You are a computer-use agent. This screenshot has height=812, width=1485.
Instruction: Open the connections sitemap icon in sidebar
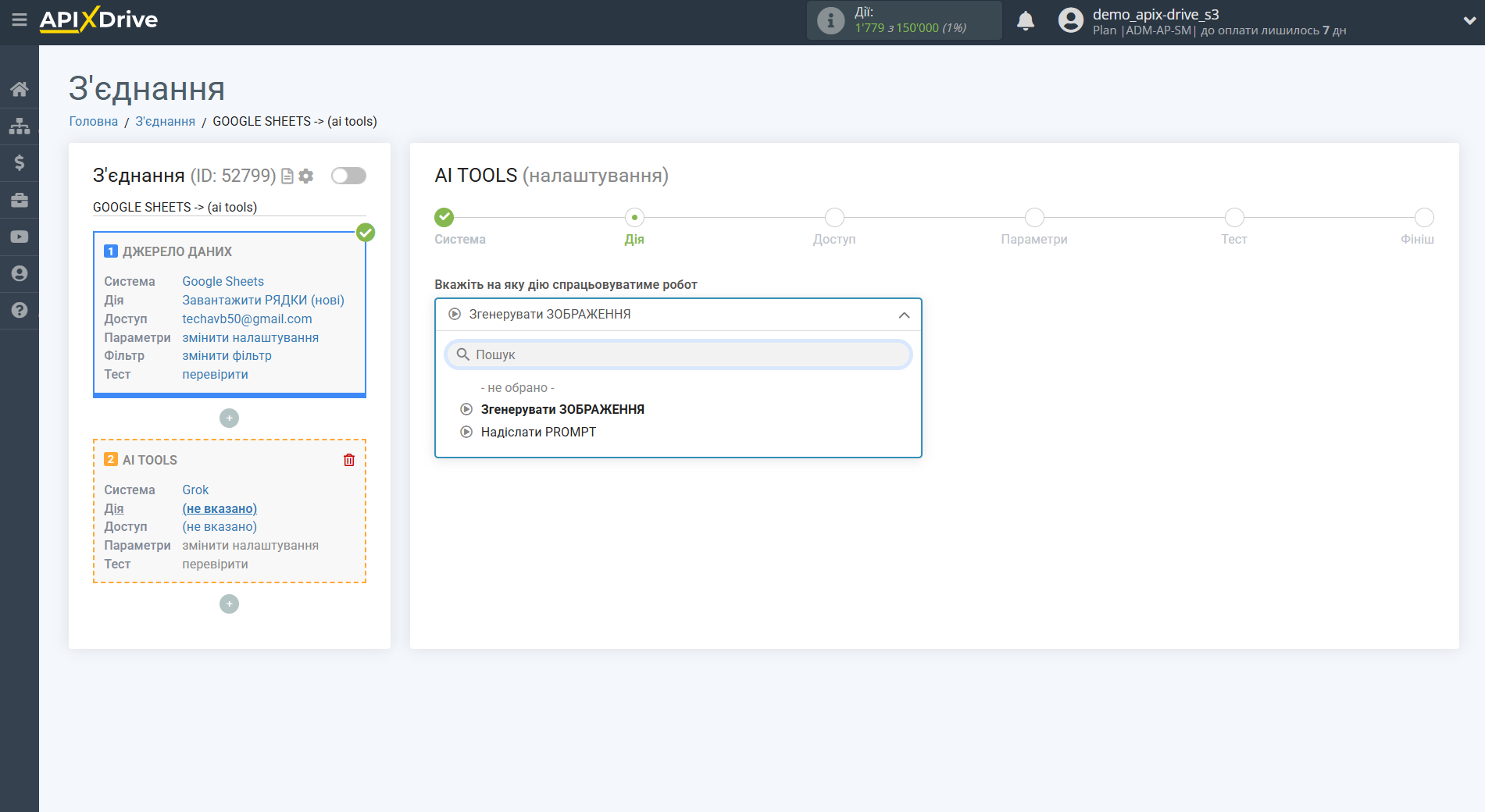[x=20, y=126]
